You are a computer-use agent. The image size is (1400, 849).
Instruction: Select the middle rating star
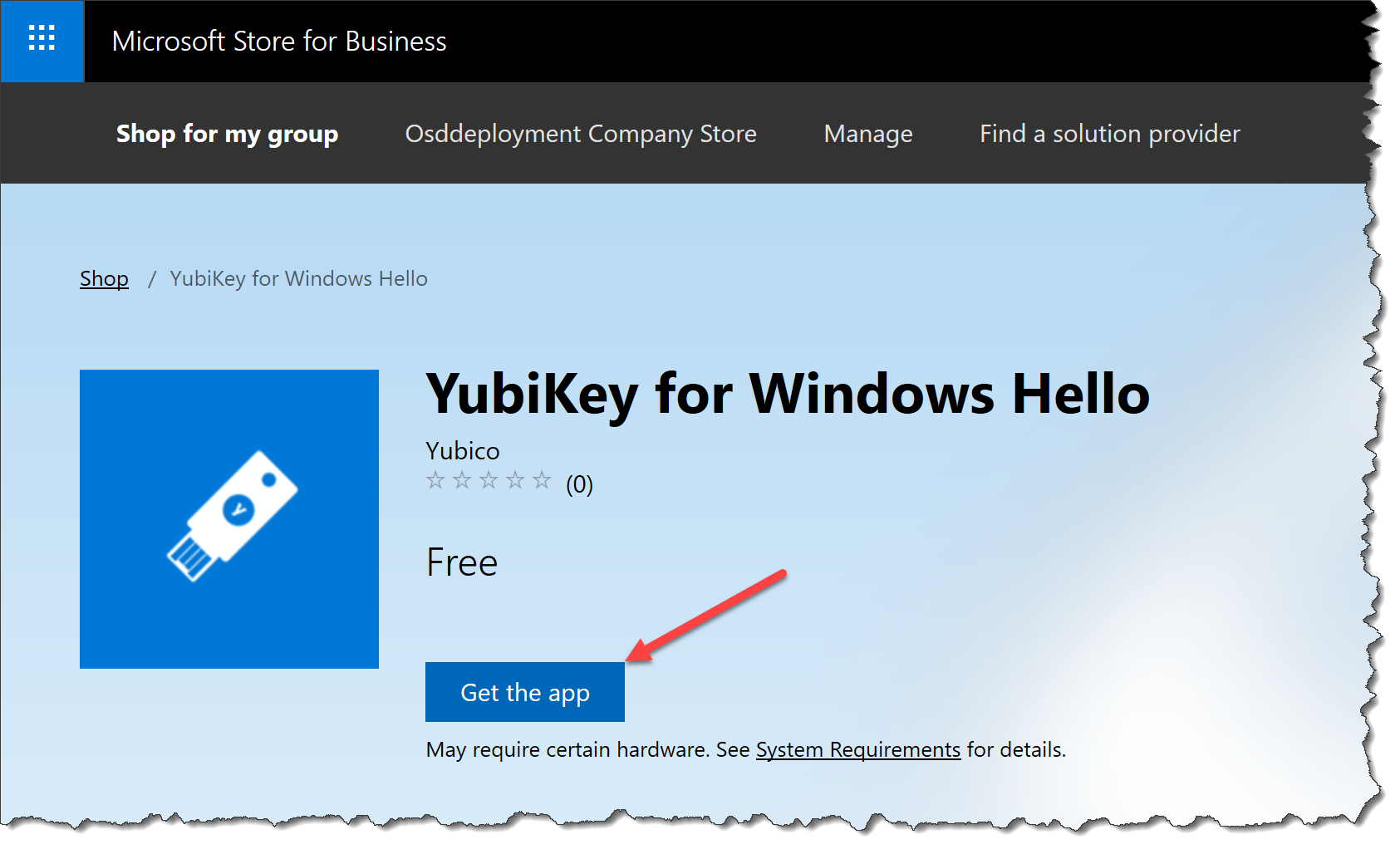[489, 480]
